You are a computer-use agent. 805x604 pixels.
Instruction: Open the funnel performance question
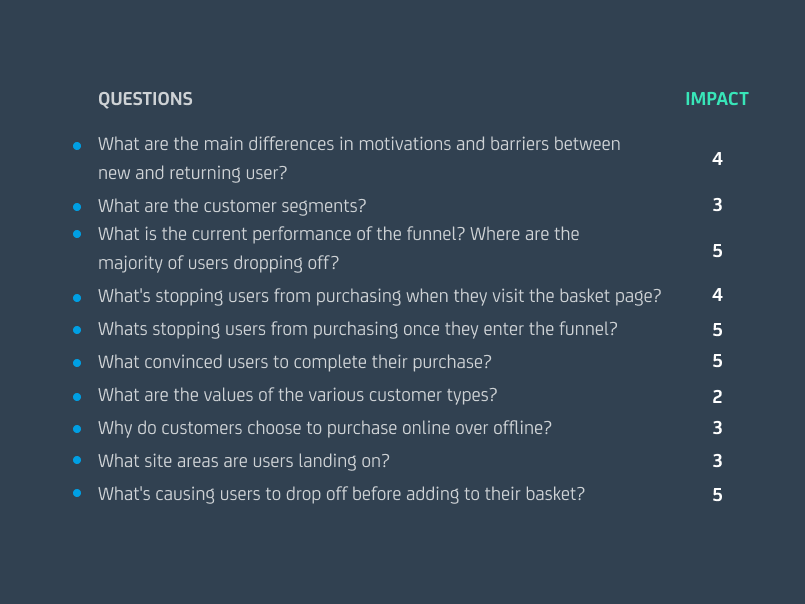click(338, 248)
